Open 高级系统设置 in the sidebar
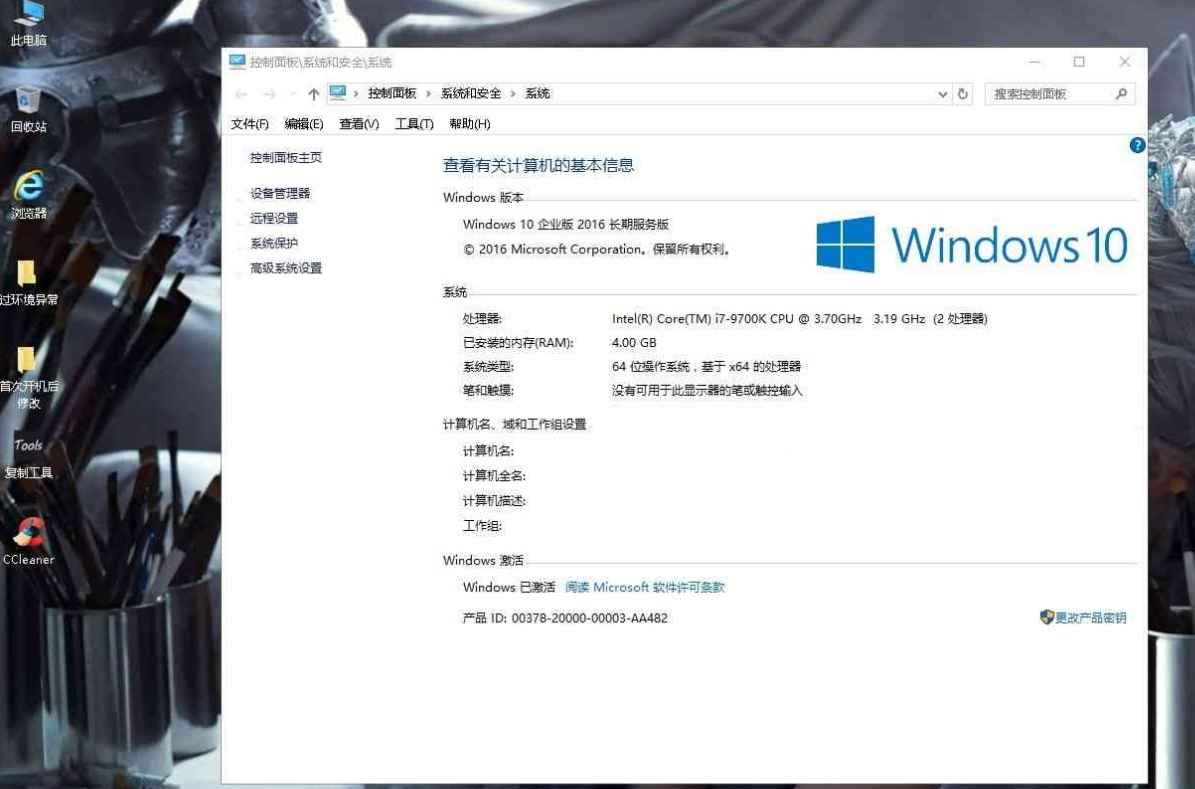The height and width of the screenshot is (789, 1195). tap(287, 268)
